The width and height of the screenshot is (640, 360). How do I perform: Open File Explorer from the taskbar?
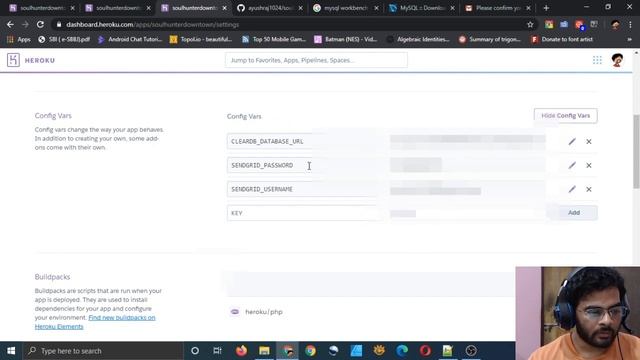coord(264,351)
